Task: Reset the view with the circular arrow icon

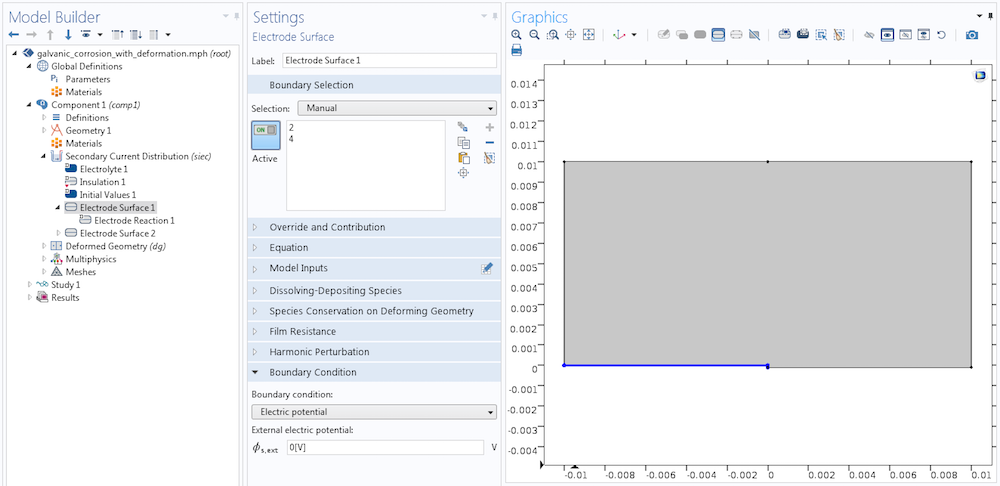Action: click(941, 35)
